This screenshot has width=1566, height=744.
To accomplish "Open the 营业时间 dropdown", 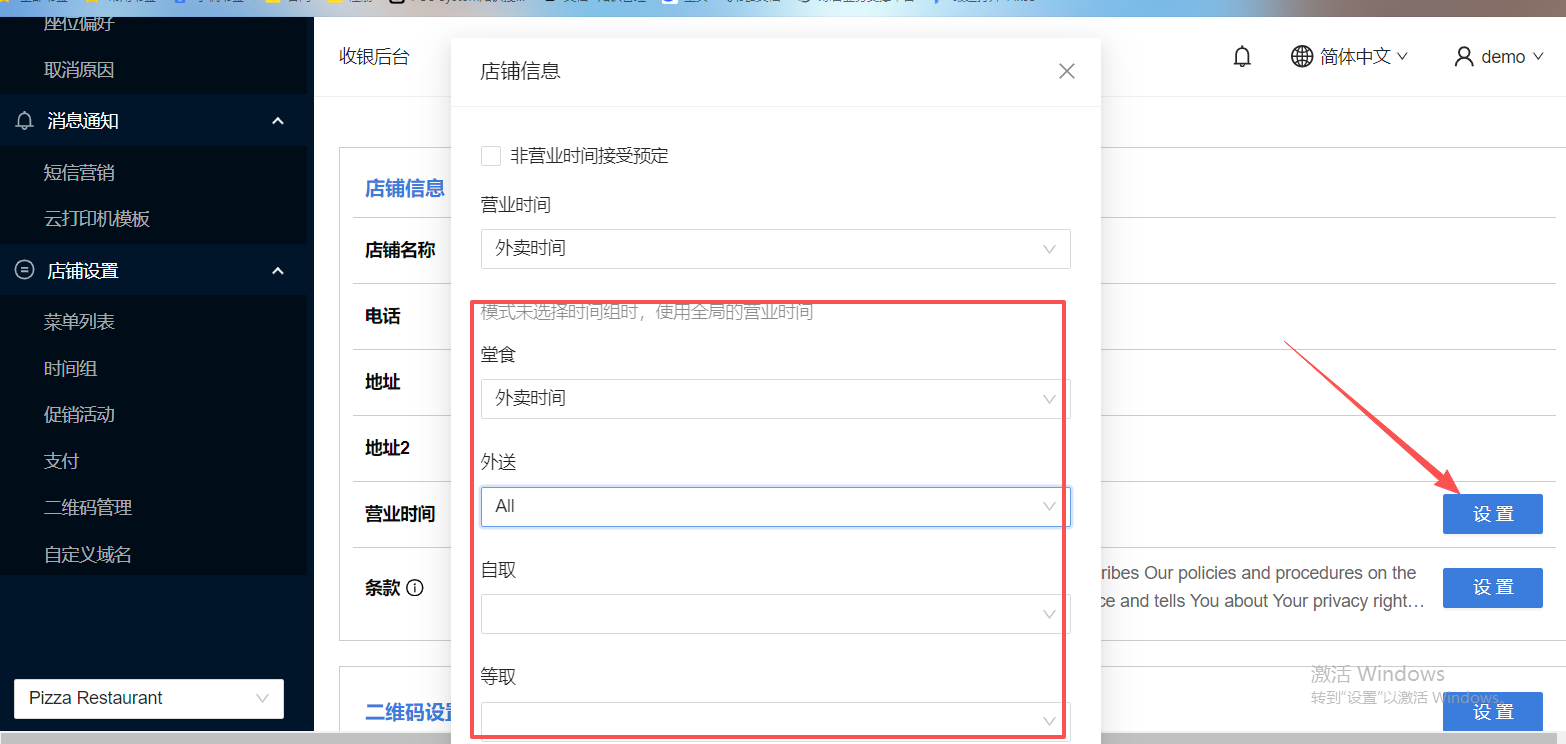I will 775,249.
